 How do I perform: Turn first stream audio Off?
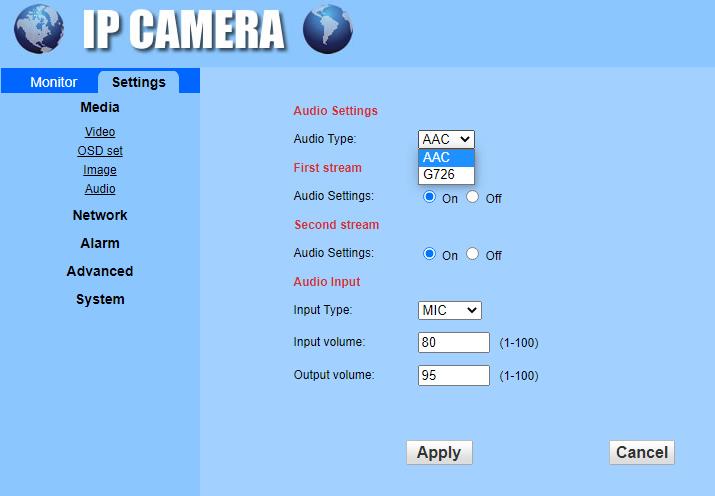[473, 197]
